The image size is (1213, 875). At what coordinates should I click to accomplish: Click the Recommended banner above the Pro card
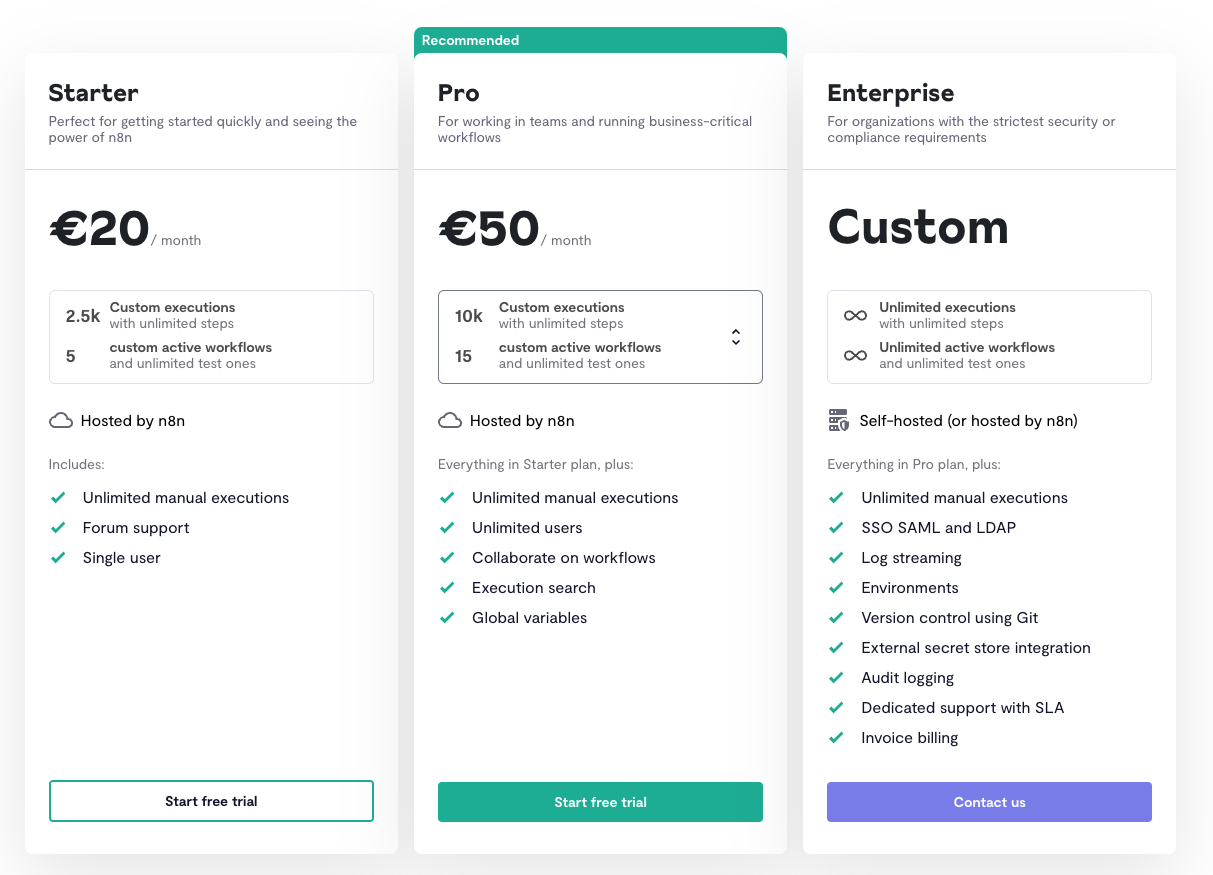click(x=600, y=40)
